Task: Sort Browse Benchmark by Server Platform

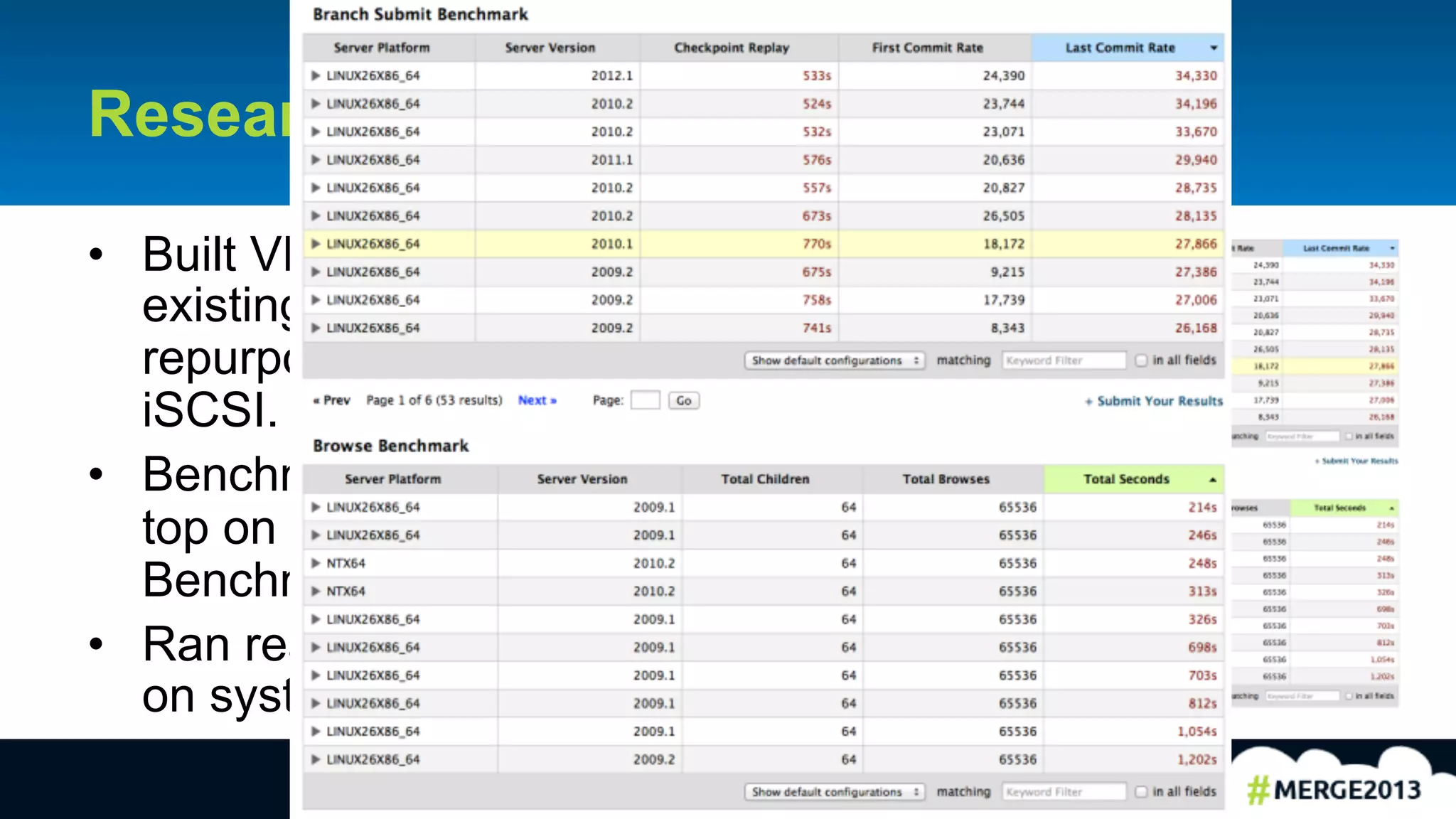Action: (x=400, y=479)
